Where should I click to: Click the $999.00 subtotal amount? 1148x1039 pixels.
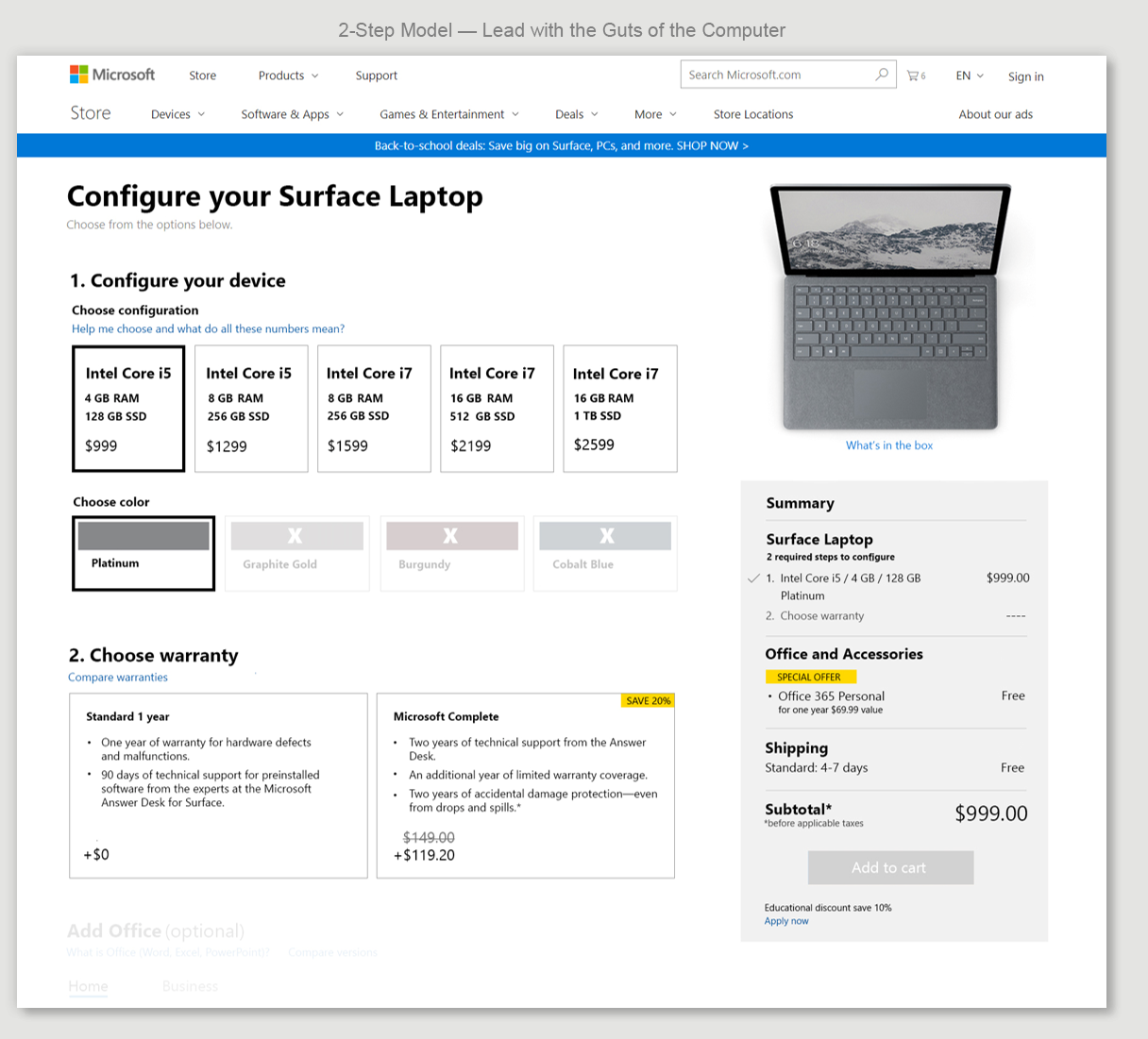991,813
